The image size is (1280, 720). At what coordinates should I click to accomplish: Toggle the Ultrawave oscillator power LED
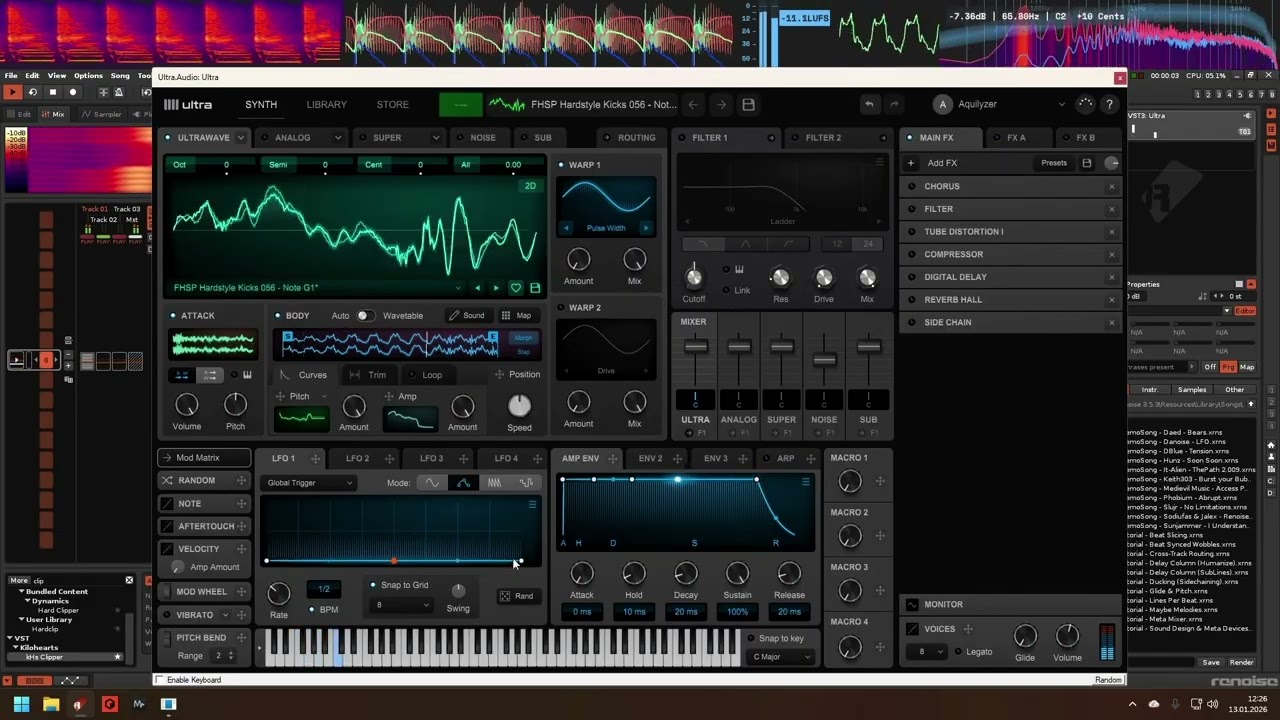[168, 138]
